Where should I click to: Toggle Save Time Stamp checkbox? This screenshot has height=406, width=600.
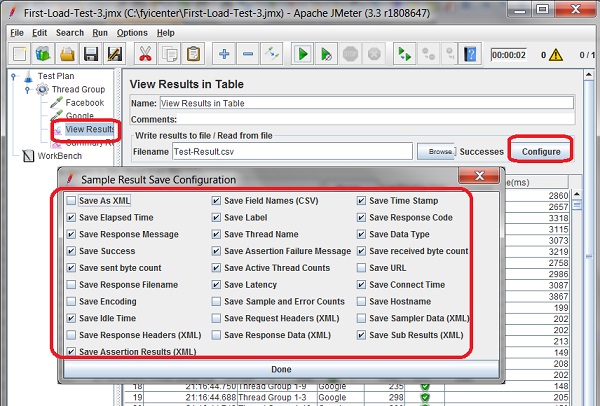pyautogui.click(x=361, y=201)
